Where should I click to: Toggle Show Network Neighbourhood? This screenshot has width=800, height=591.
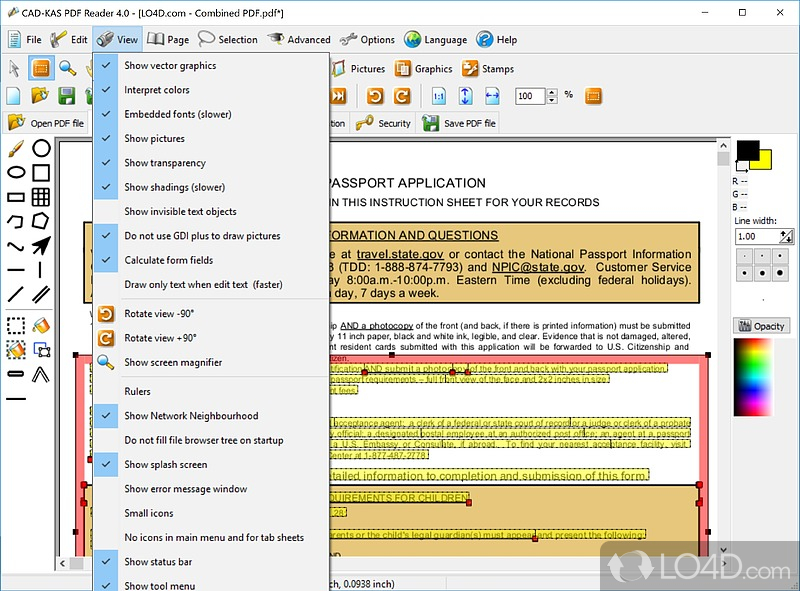(210, 416)
